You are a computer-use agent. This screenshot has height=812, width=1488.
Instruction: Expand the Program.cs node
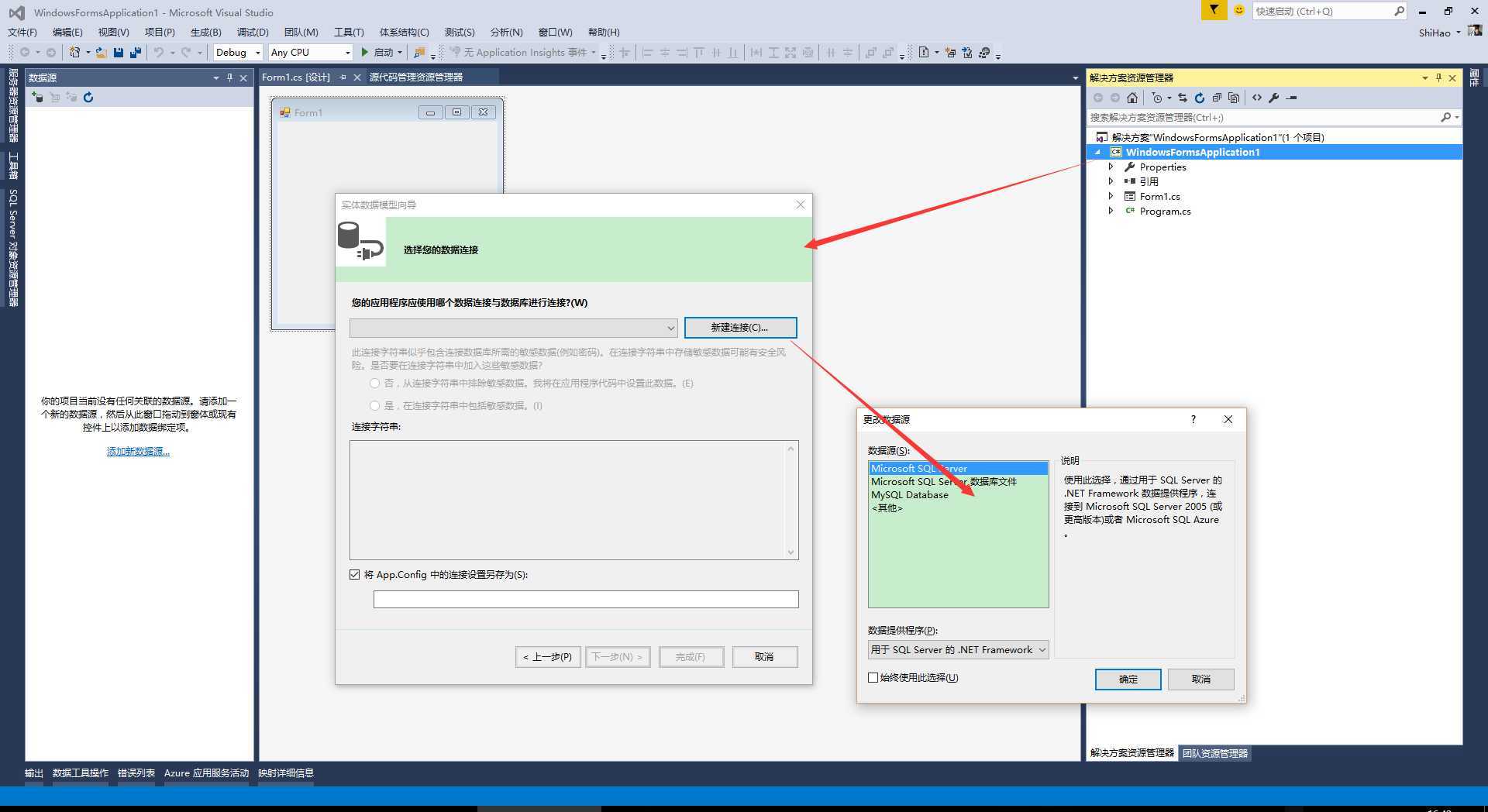point(1111,211)
